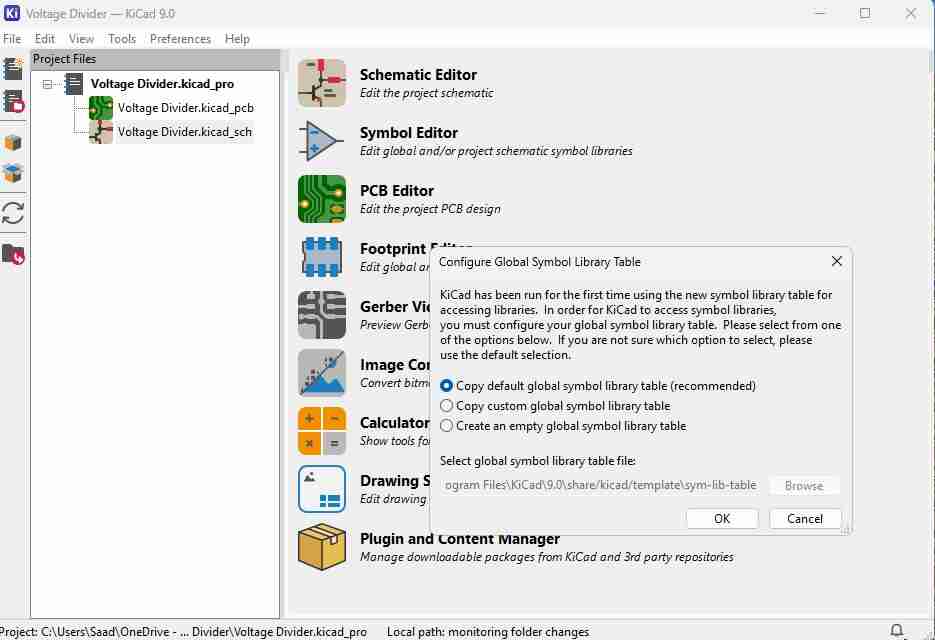
Task: Select Voltage Divider.kicad_pcb in project tree
Action: pyautogui.click(x=185, y=108)
